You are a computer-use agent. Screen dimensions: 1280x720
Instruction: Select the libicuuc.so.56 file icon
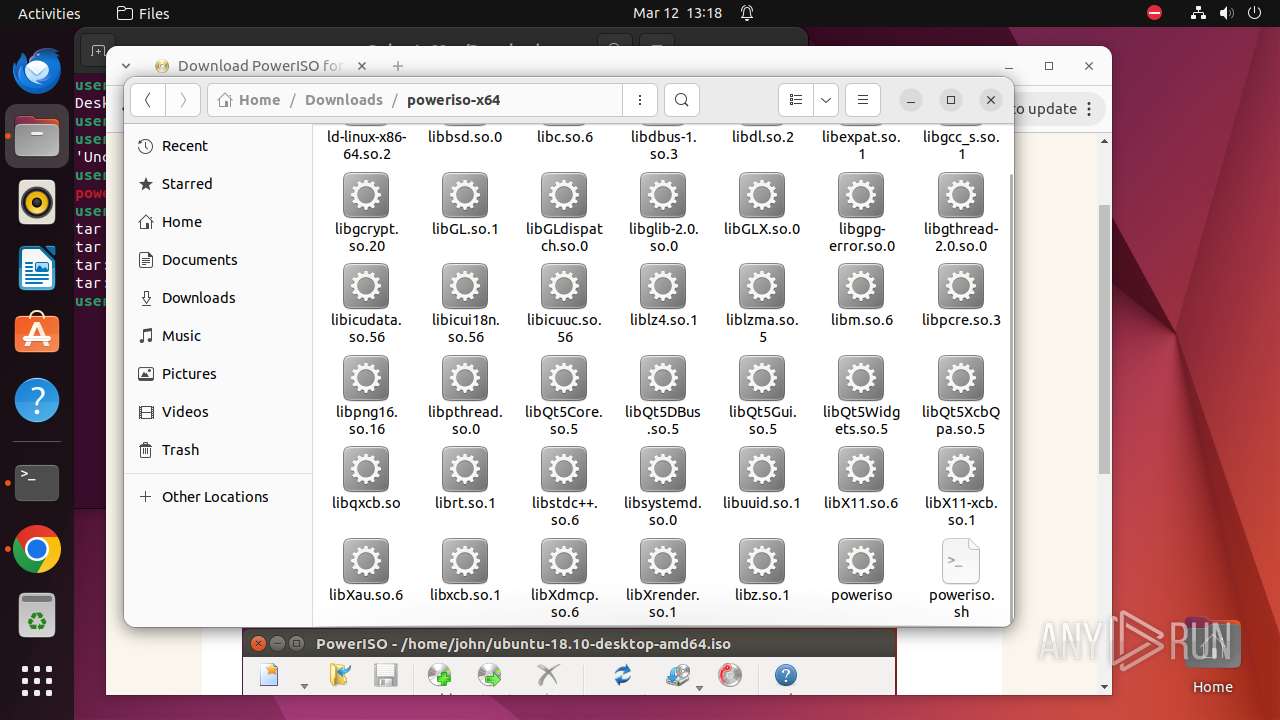(564, 286)
